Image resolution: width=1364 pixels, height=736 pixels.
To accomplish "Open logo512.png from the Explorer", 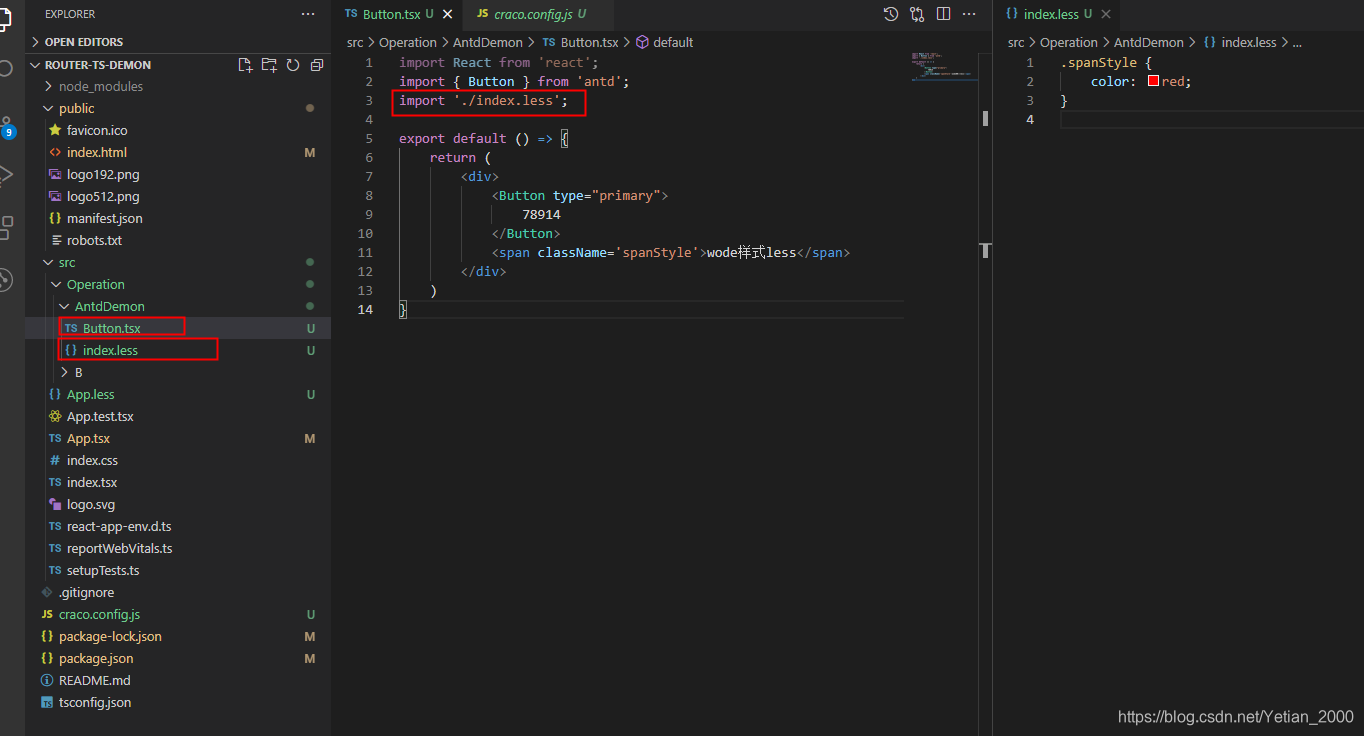I will coord(103,197).
